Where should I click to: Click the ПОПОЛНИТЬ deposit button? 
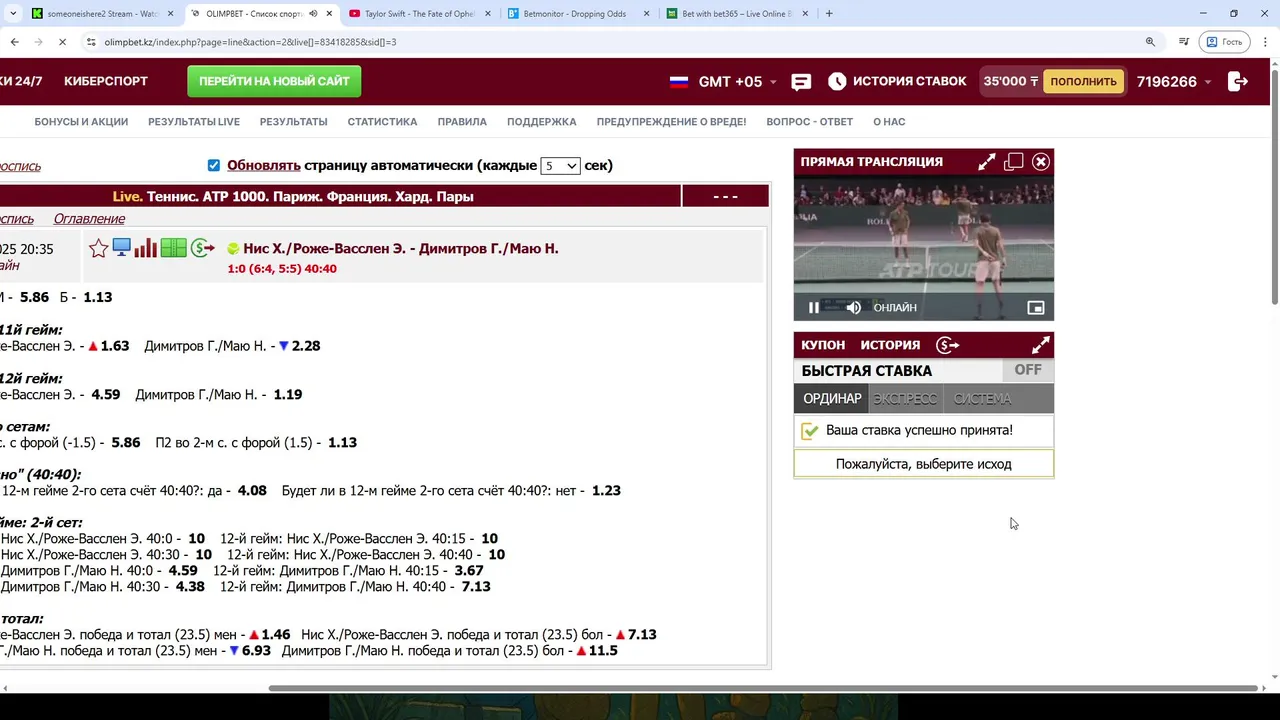(x=1083, y=82)
